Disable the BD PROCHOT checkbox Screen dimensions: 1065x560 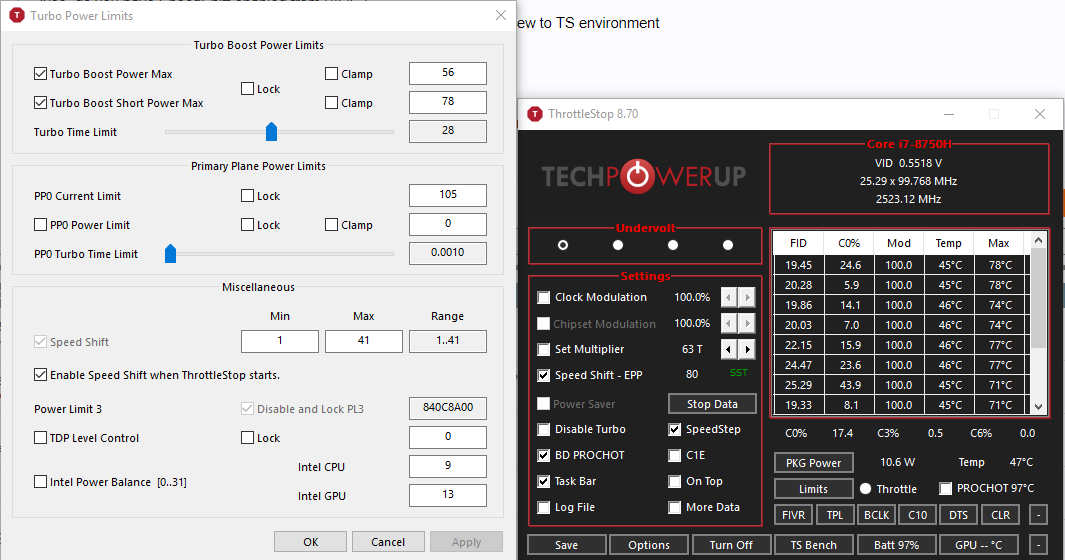pyautogui.click(x=544, y=455)
